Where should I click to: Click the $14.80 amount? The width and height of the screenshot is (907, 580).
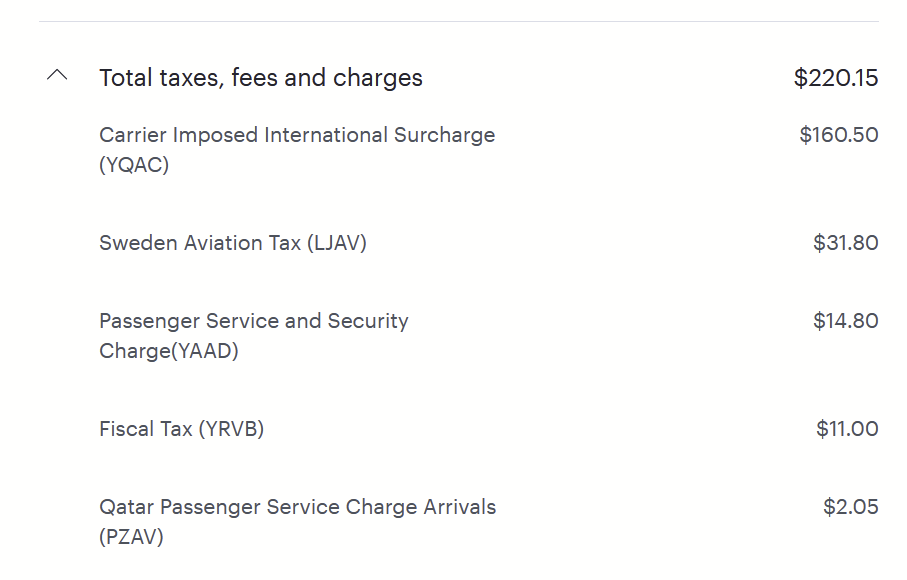(845, 321)
